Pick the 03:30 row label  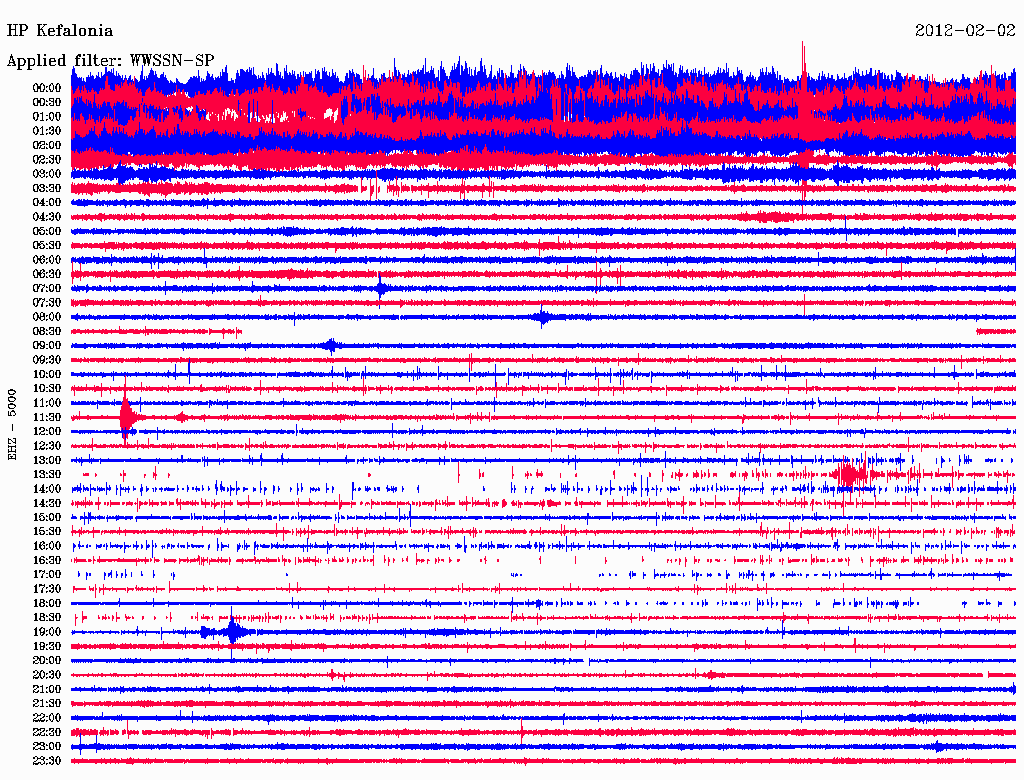click(x=46, y=188)
